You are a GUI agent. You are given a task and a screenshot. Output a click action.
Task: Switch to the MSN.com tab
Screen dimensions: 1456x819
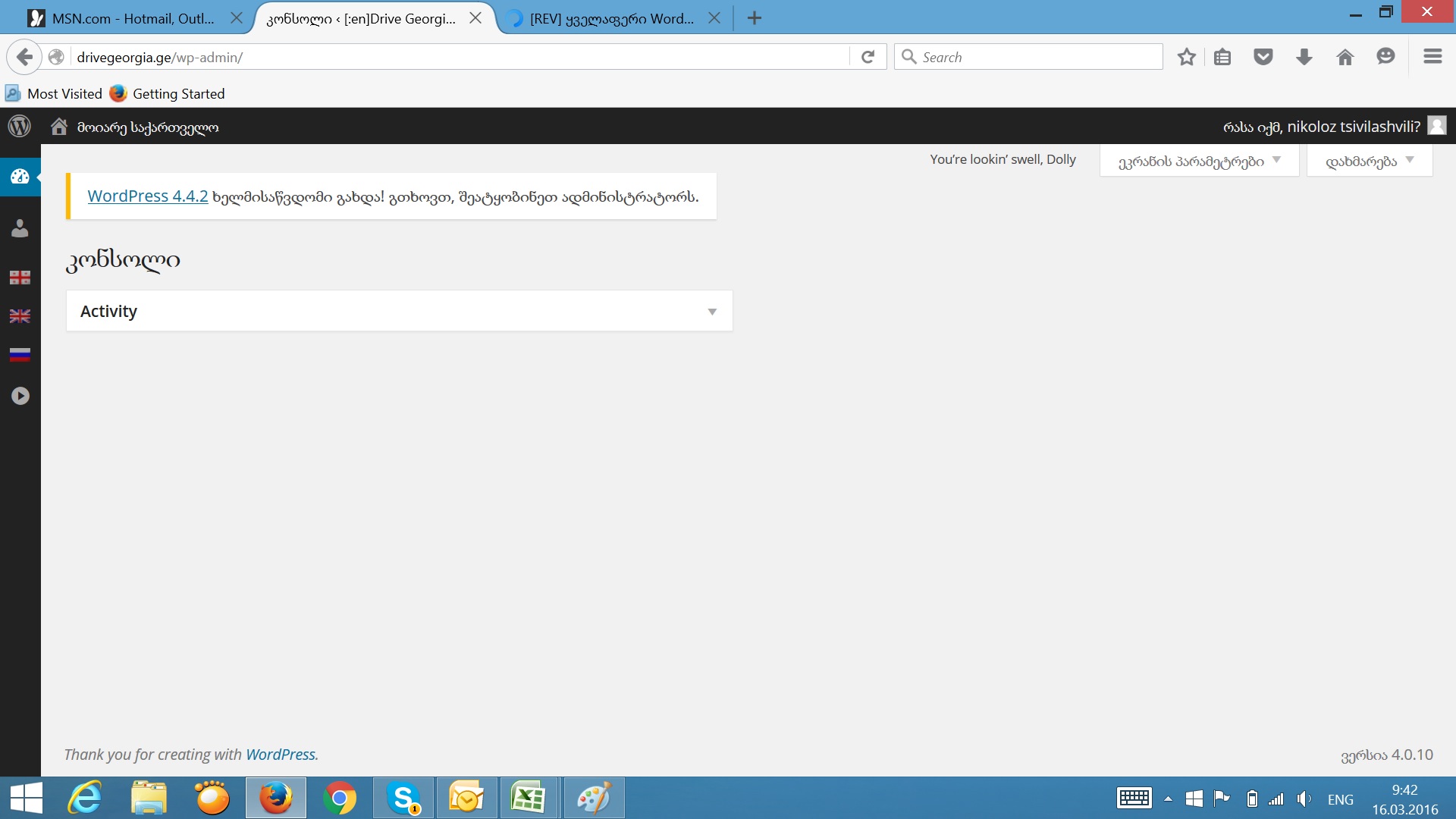pyautogui.click(x=133, y=18)
